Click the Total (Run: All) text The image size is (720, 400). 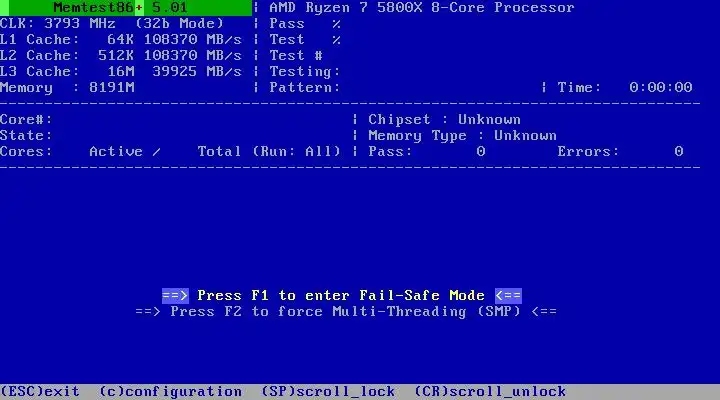point(269,152)
